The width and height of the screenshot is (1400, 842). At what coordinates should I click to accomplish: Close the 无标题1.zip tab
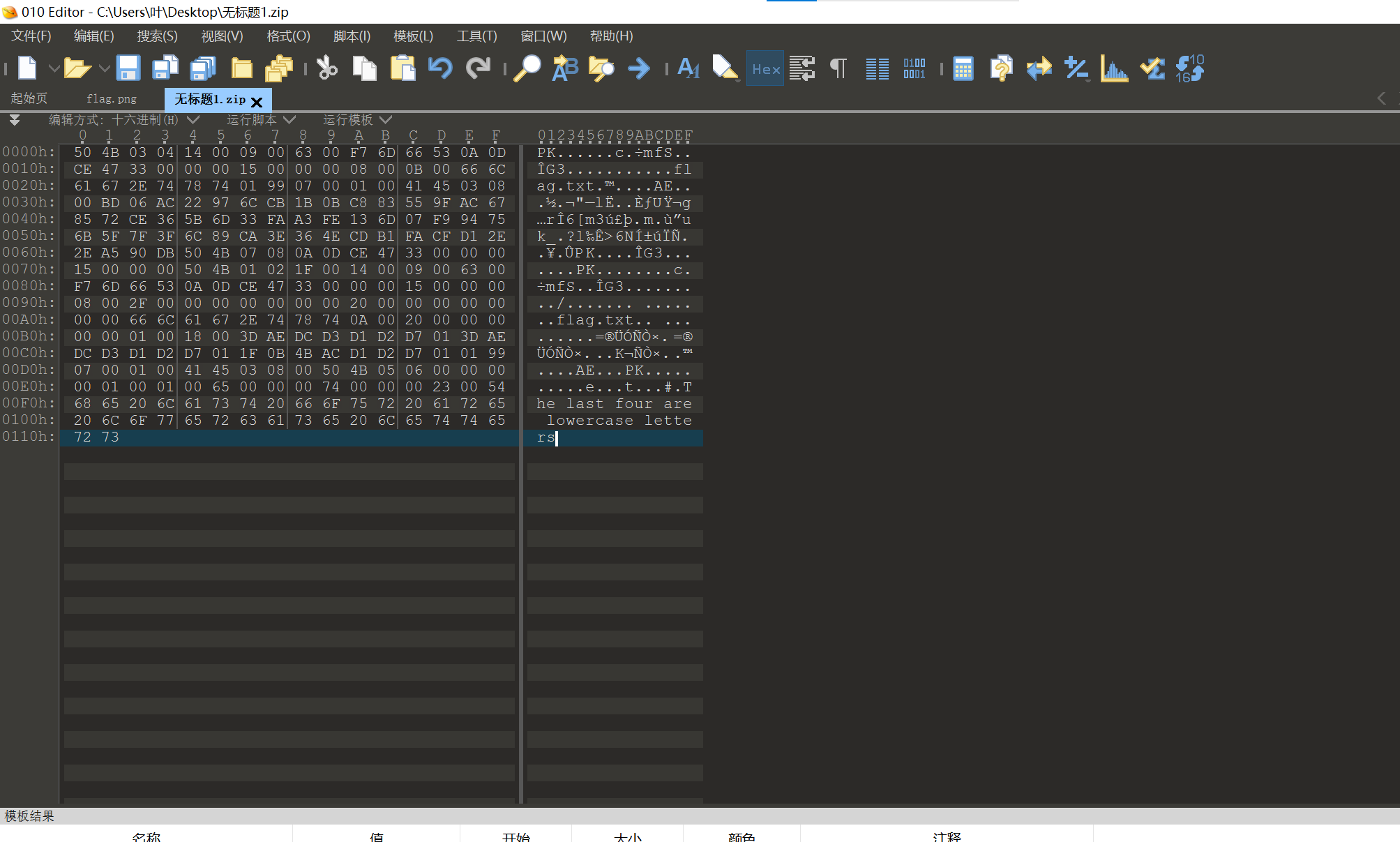pyautogui.click(x=257, y=102)
